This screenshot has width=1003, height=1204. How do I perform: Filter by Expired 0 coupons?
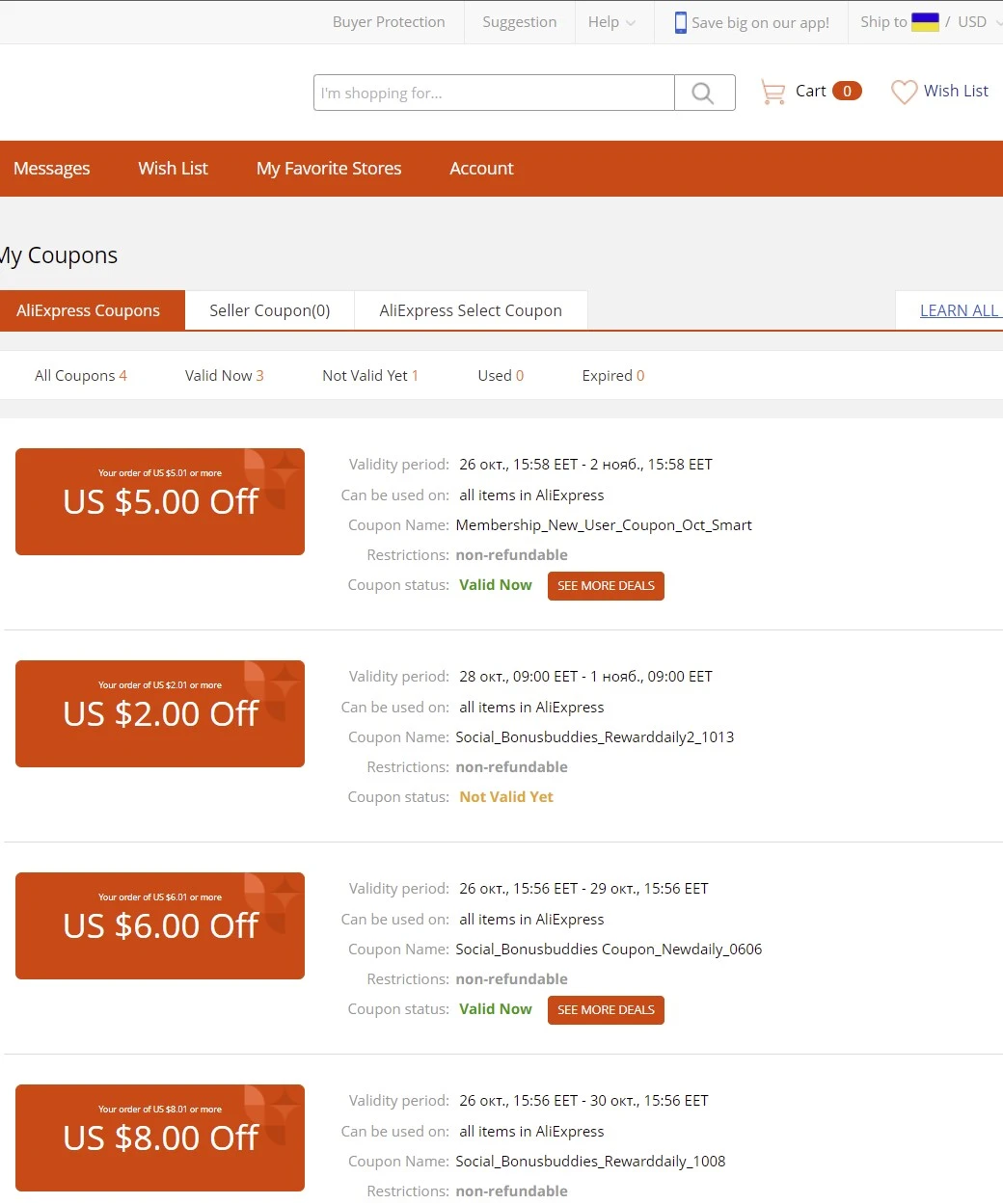[x=613, y=376]
